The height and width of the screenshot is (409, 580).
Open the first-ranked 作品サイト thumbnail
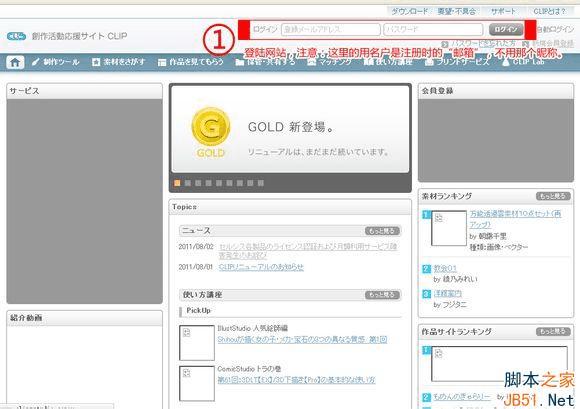coord(499,364)
